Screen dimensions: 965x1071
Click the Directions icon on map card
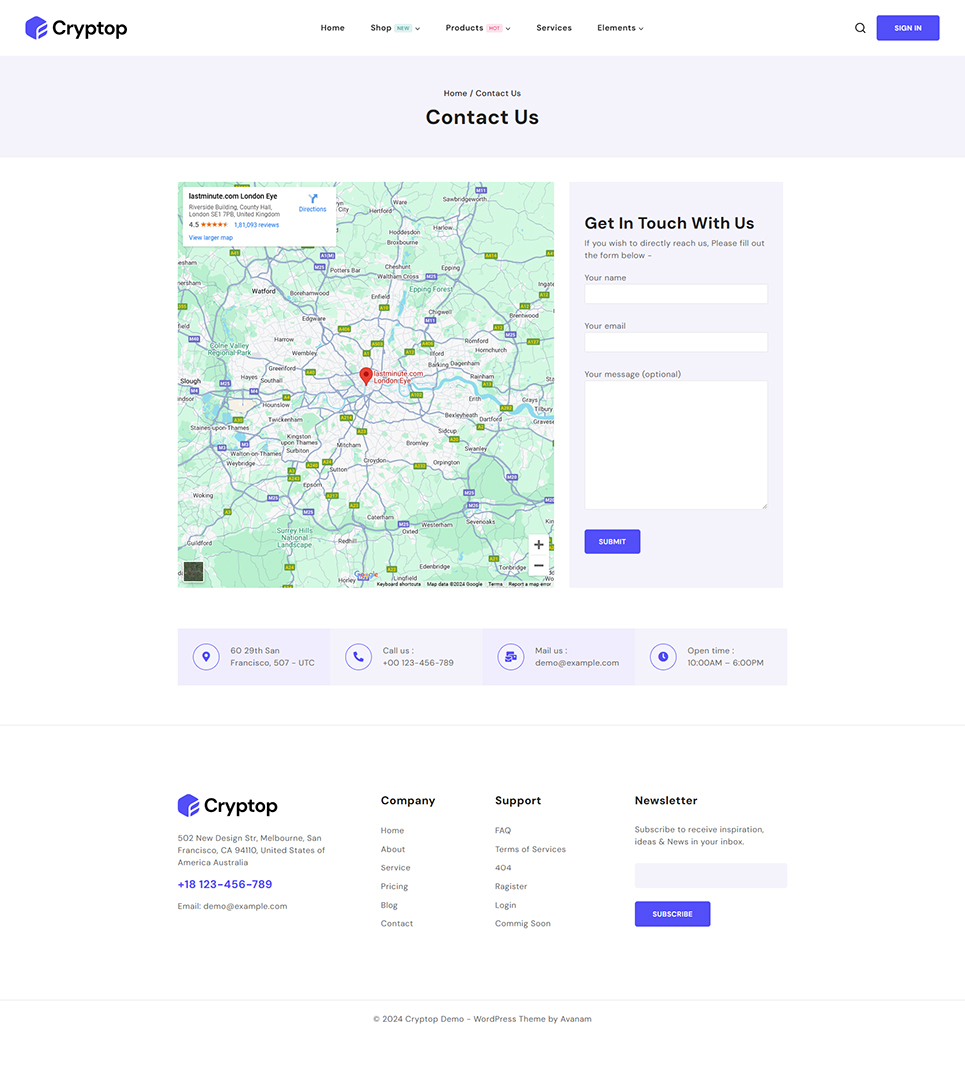[313, 199]
